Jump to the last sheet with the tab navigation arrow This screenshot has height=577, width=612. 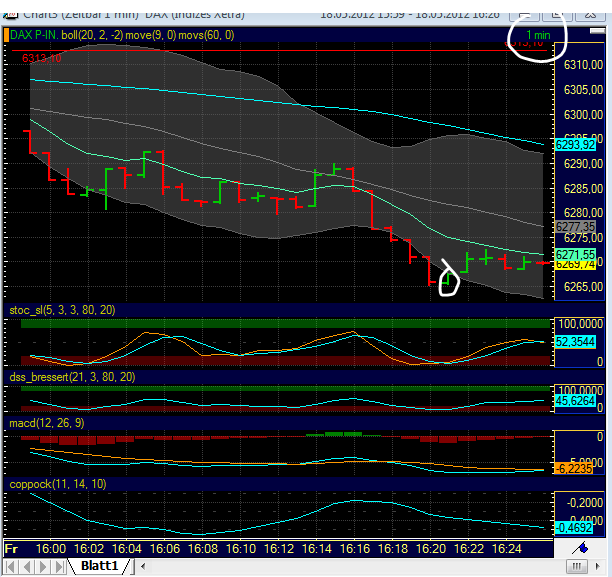coord(59,566)
